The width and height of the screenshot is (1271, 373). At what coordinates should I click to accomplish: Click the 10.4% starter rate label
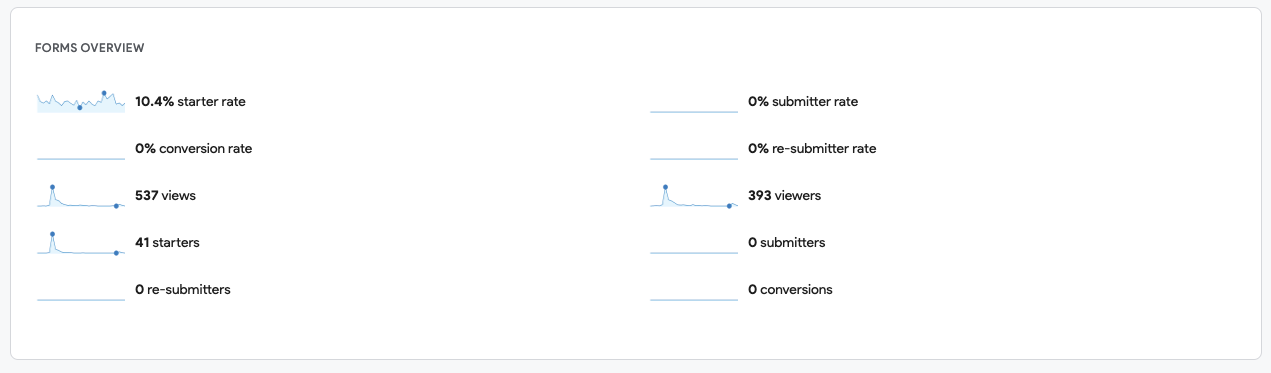pos(190,101)
